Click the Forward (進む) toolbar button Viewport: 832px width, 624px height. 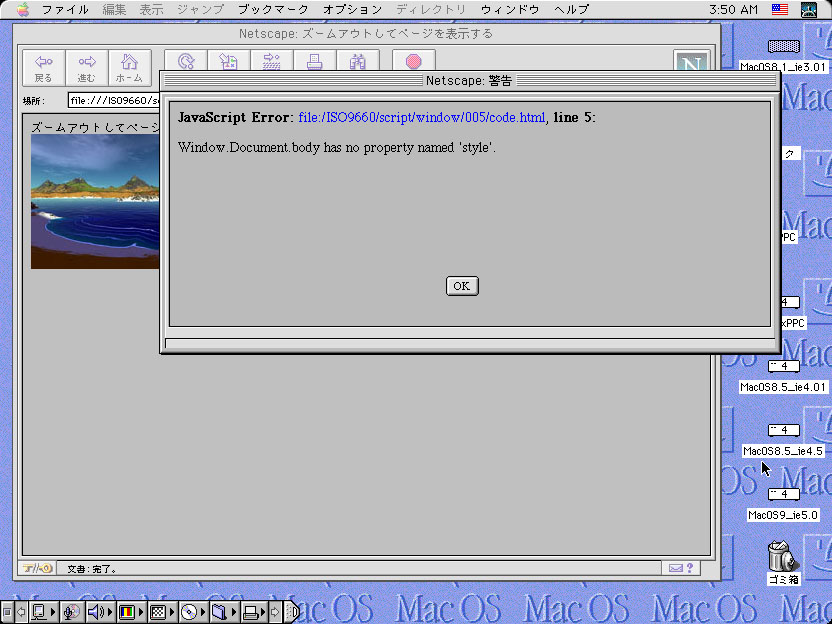87,68
